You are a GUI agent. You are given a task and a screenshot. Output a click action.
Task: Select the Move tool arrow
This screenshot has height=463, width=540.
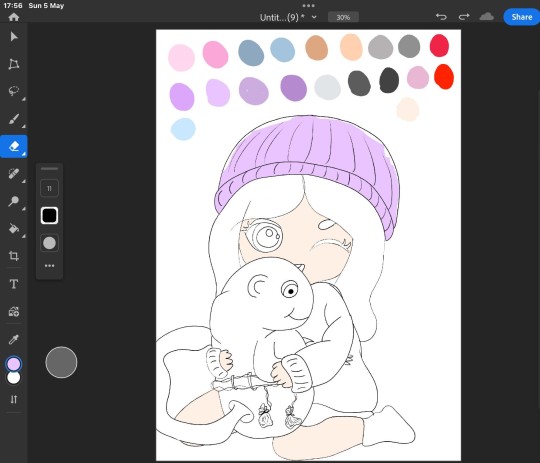[x=14, y=37]
